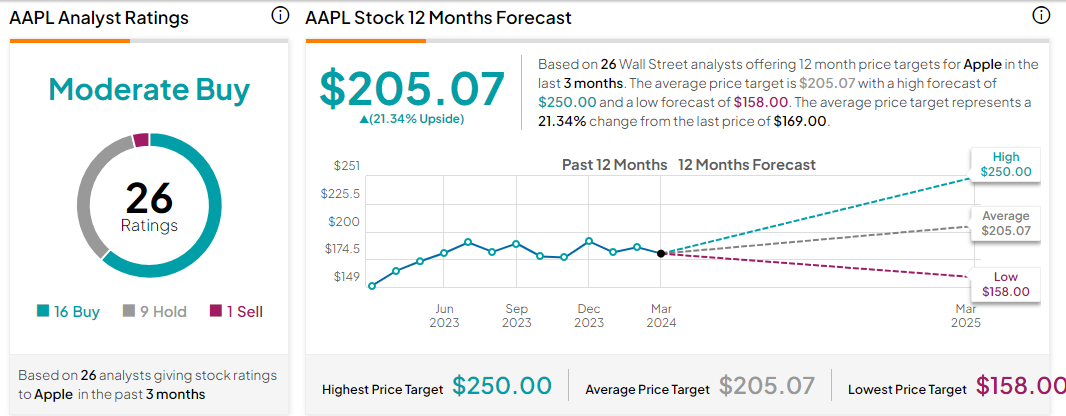This screenshot has height=416, width=1066.
Task: Click the Lowest Price Target $158.00 value
Action: click(1020, 386)
